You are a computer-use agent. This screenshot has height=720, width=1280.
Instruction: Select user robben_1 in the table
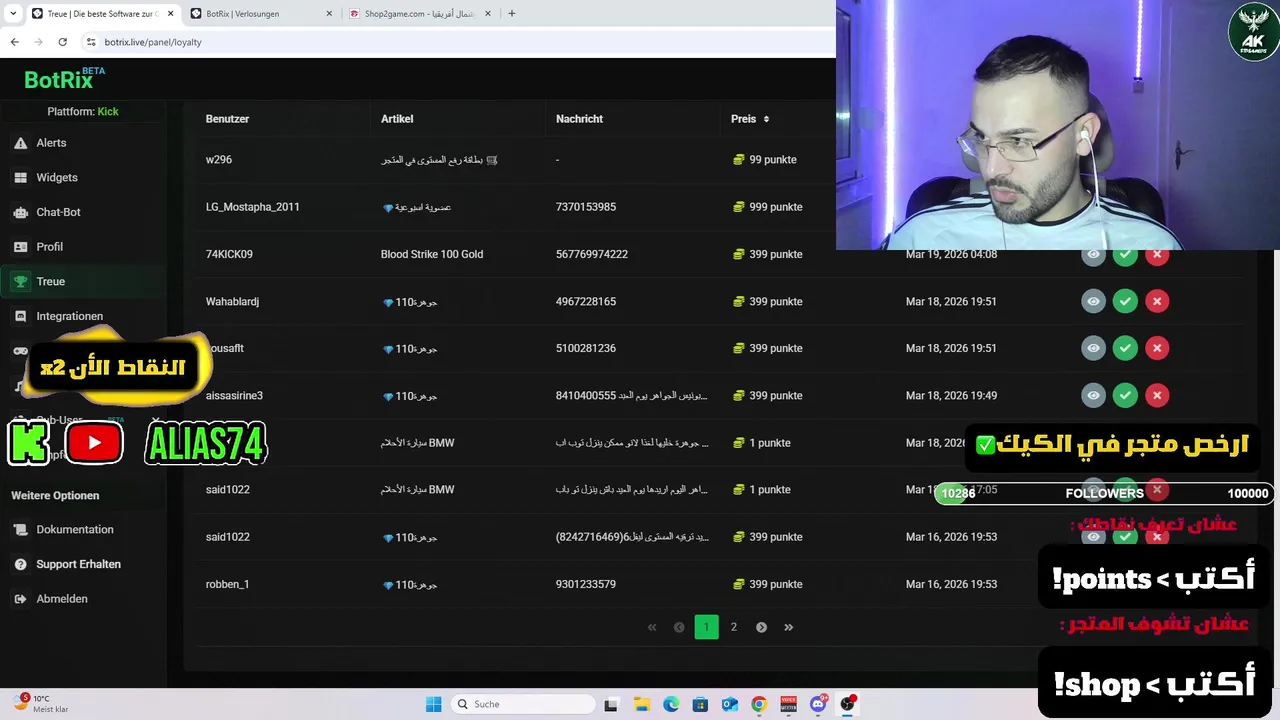[x=227, y=584]
